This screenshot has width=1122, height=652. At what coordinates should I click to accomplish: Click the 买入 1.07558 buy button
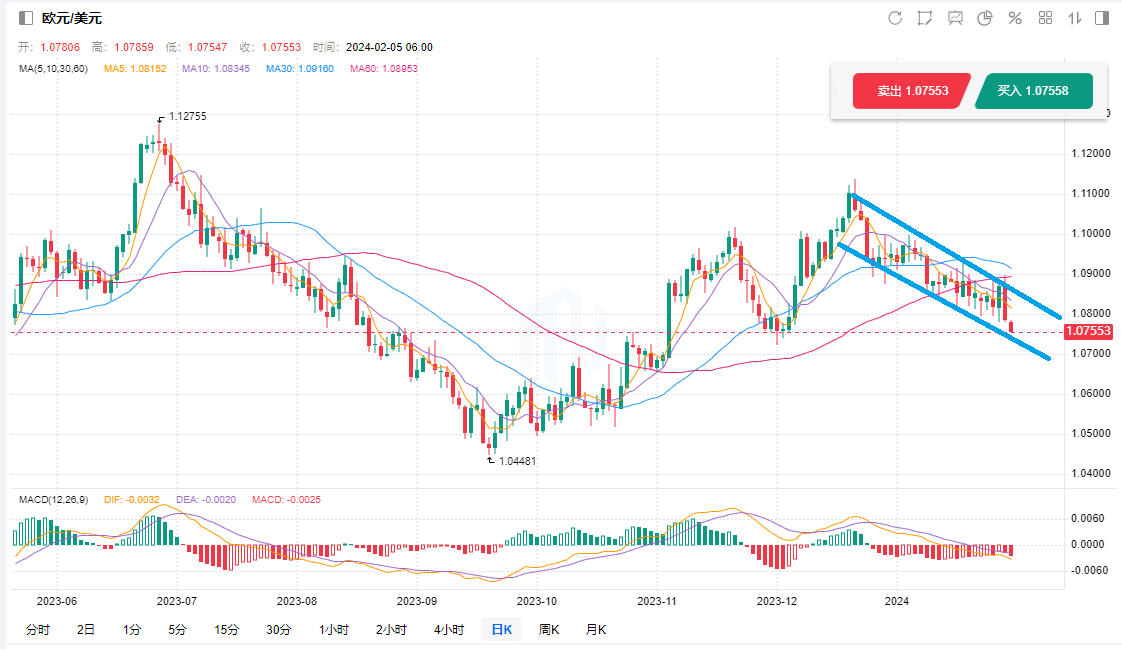pos(1033,91)
